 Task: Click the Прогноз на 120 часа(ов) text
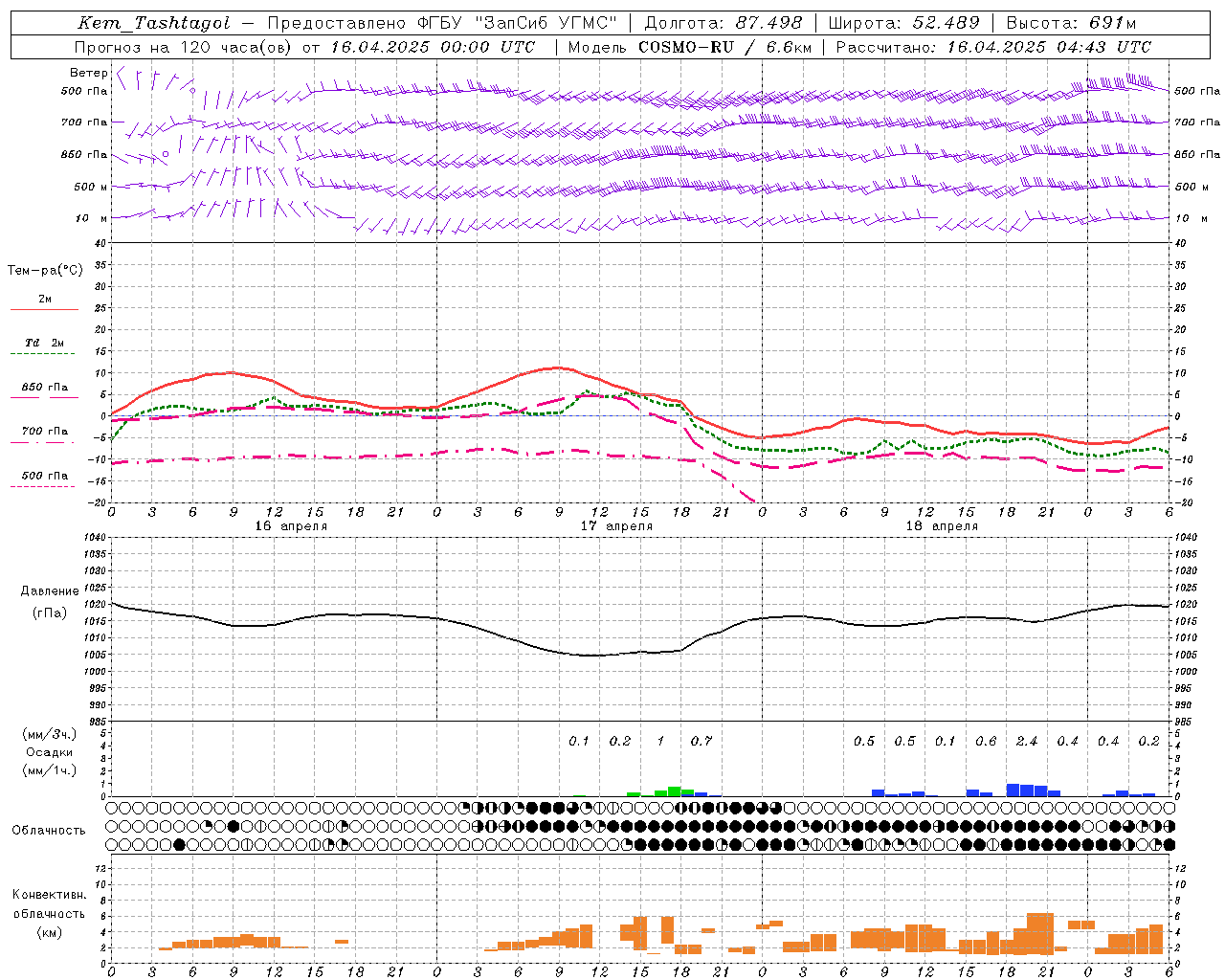(185, 47)
